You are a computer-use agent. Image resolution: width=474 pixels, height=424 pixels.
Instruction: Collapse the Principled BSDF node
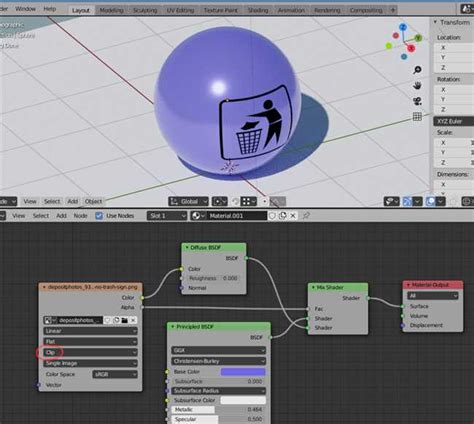tap(173, 327)
